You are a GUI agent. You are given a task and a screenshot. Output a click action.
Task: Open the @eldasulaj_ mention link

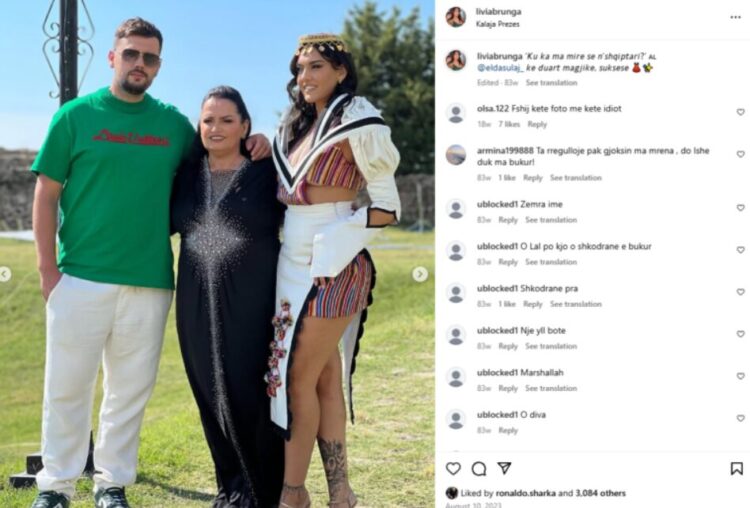(x=500, y=68)
